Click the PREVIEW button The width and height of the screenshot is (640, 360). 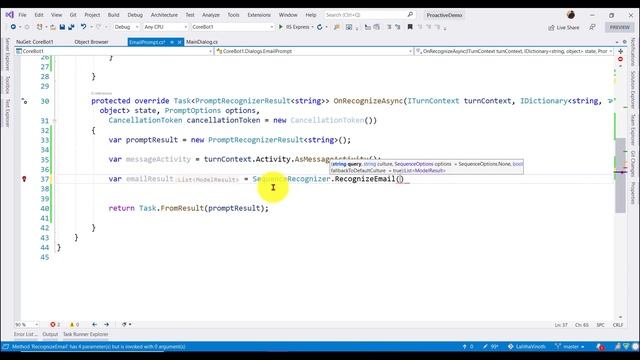[x=620, y=27]
